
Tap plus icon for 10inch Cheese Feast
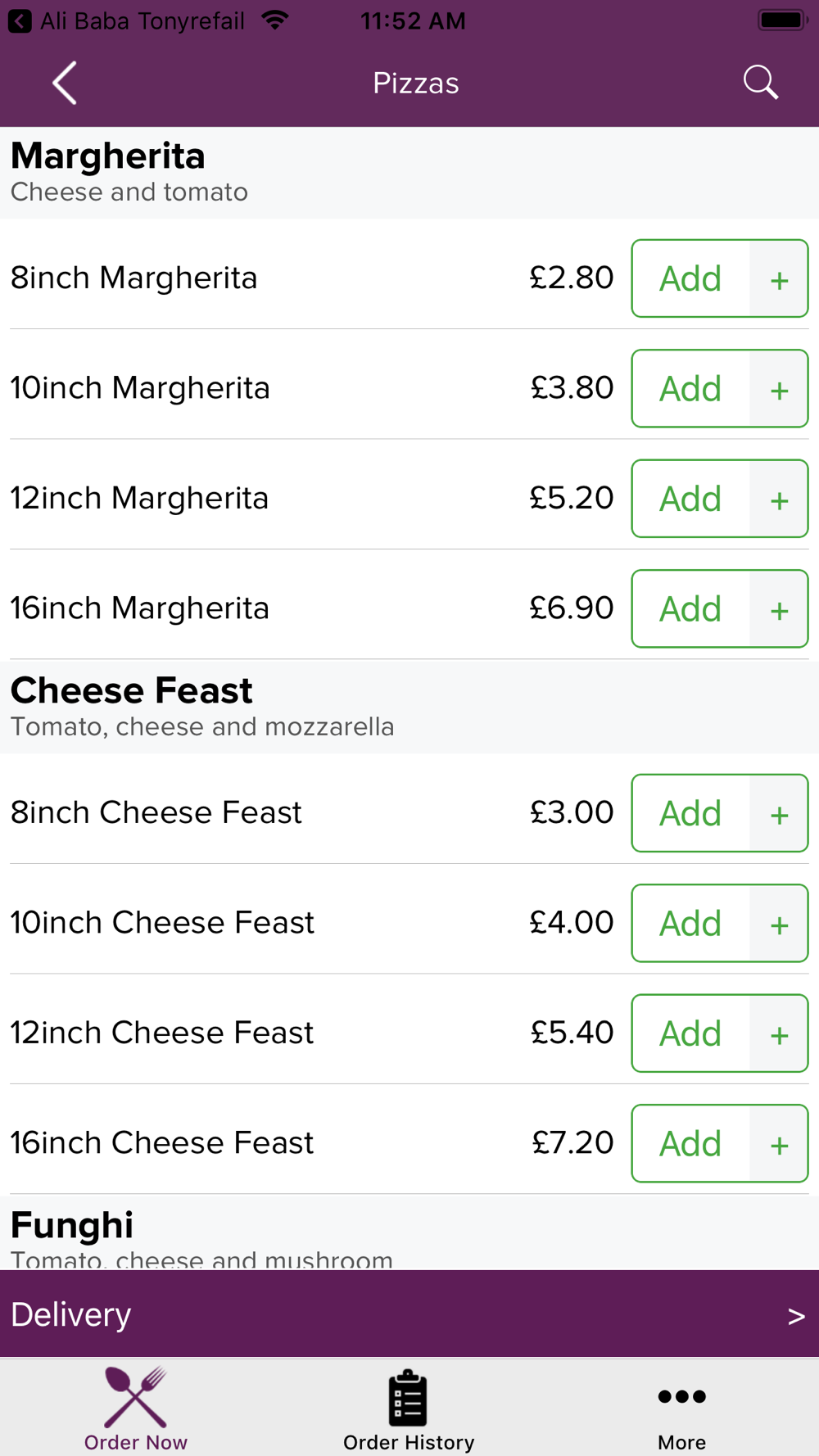pos(779,925)
